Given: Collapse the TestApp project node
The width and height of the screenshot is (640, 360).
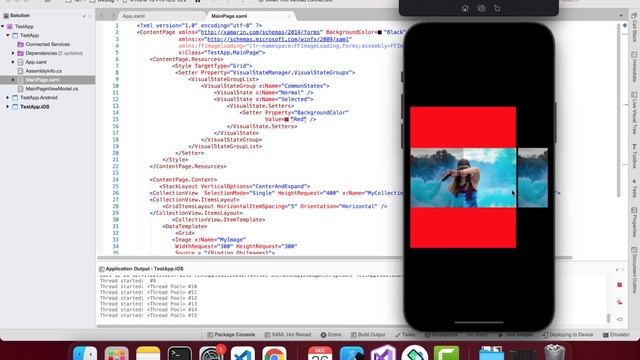Looking at the screenshot, I should click(x=8, y=36).
